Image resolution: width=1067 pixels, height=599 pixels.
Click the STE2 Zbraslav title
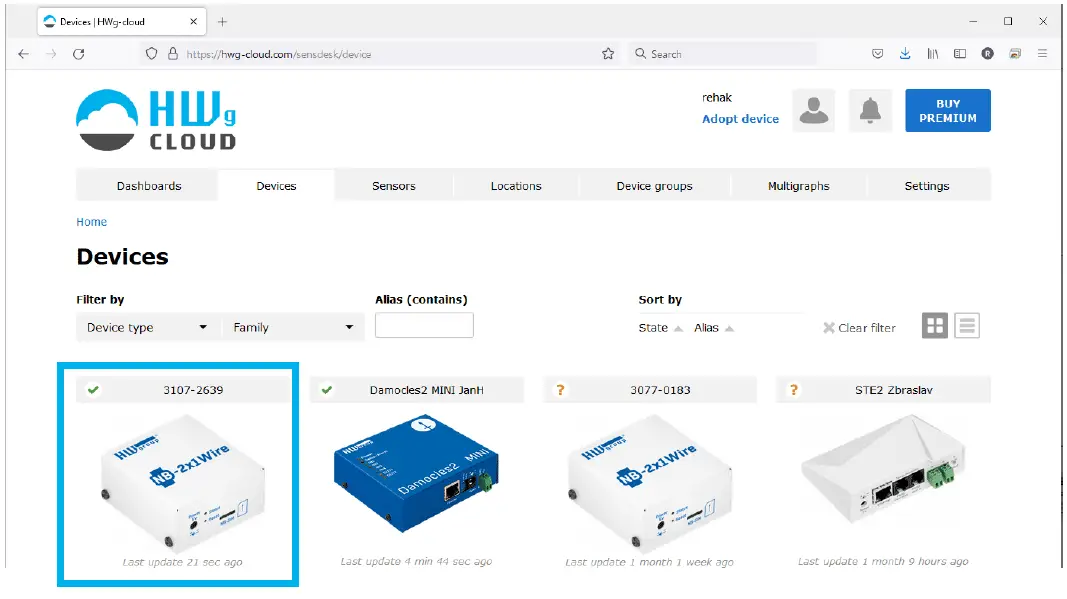tap(893, 390)
